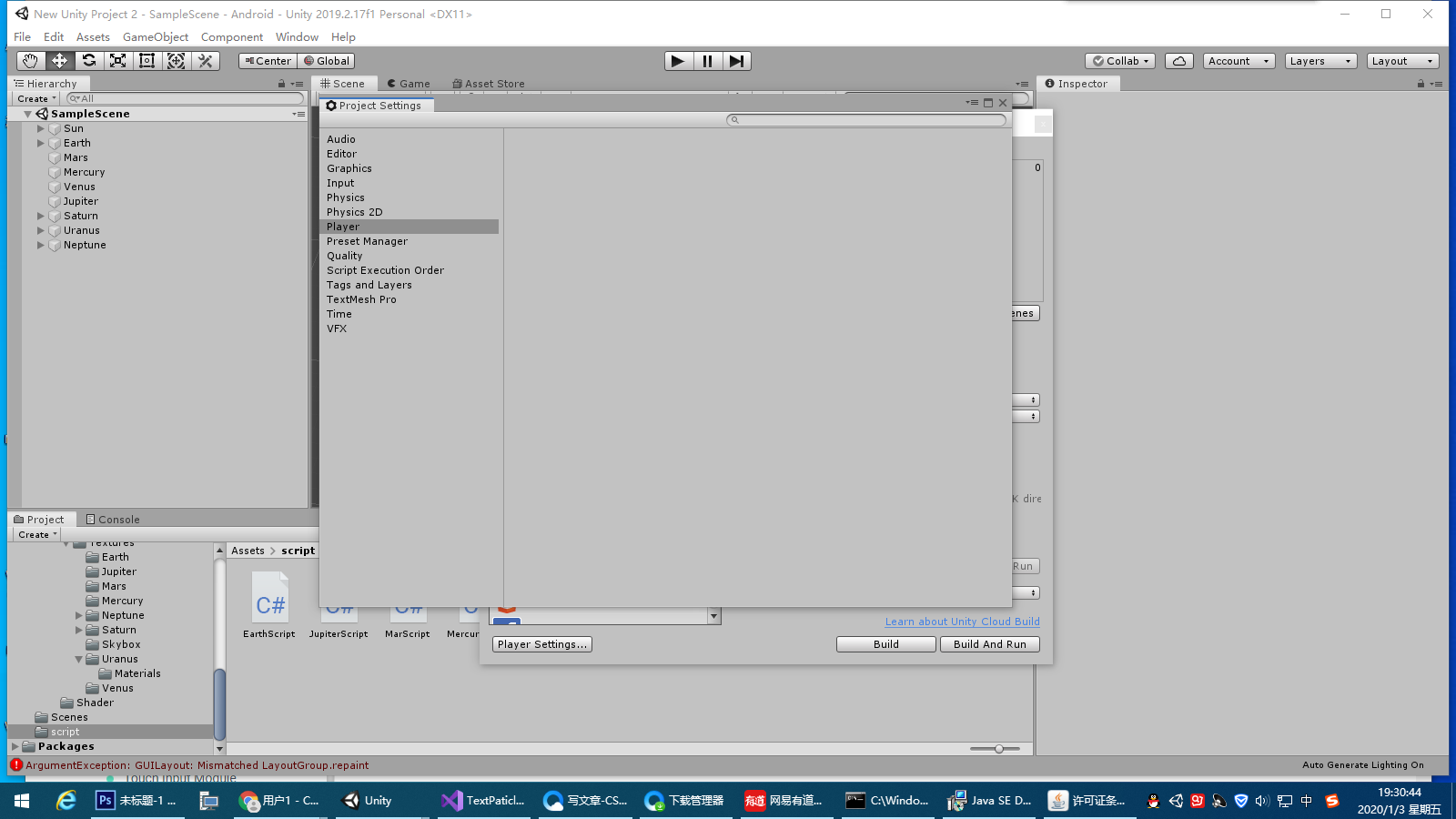Open the Collab dropdown
The height and width of the screenshot is (819, 1456).
1121,61
